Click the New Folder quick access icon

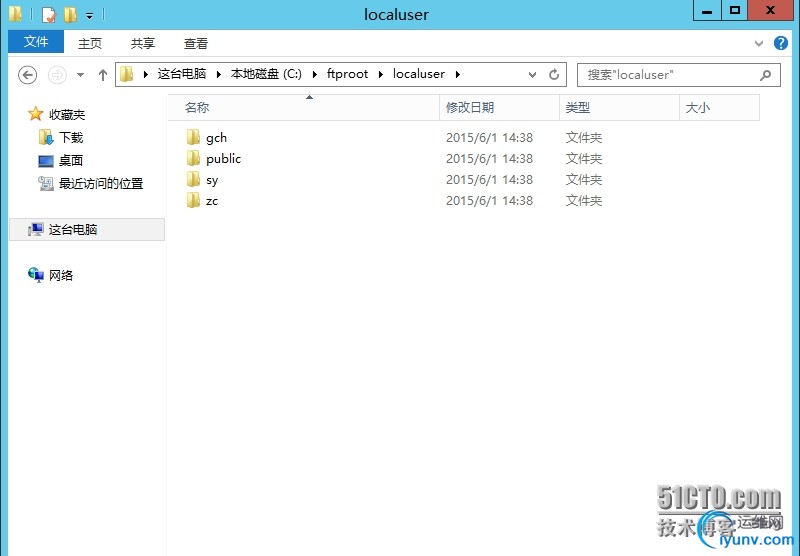[70, 14]
